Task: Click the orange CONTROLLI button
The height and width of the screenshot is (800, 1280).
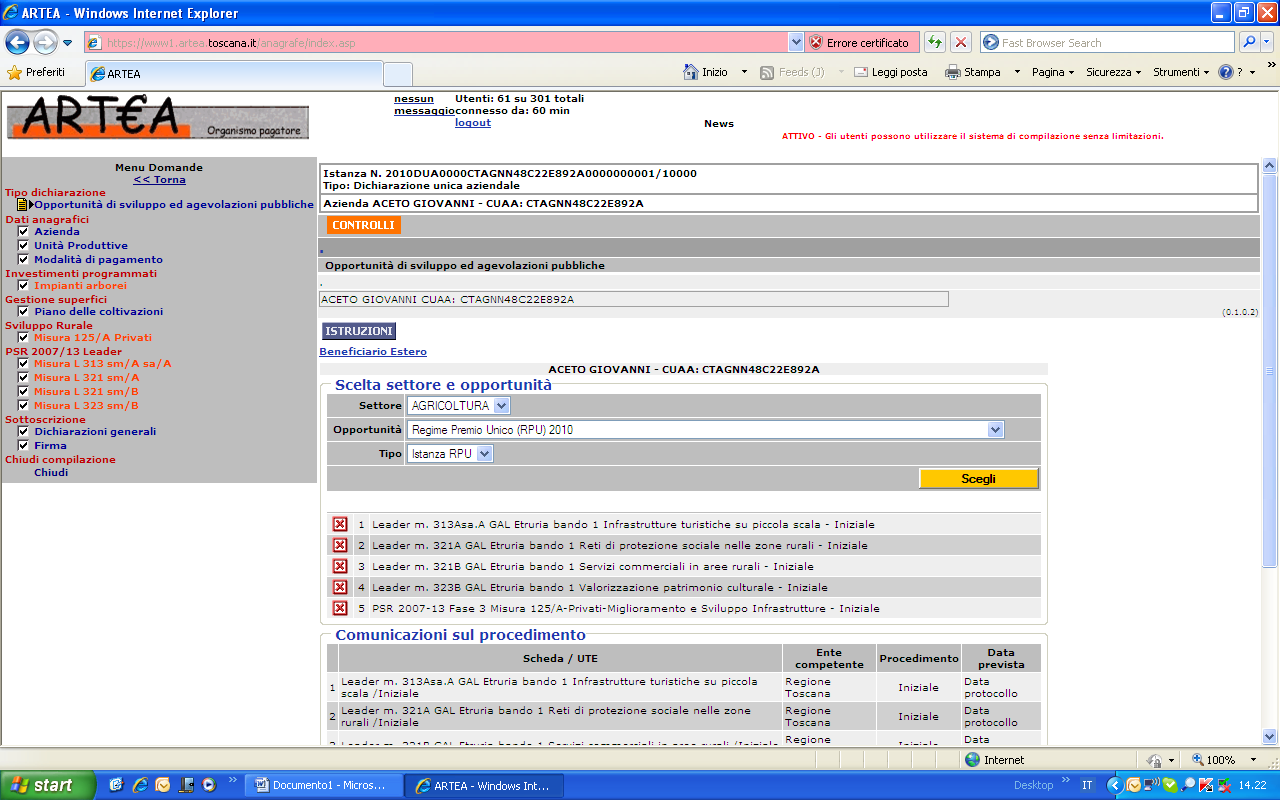Action: tap(363, 225)
